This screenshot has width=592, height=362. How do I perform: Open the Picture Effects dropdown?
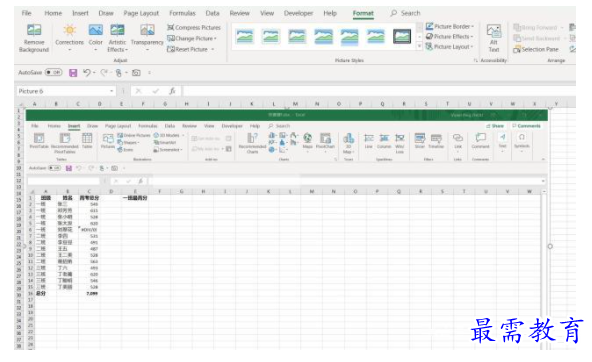449,37
